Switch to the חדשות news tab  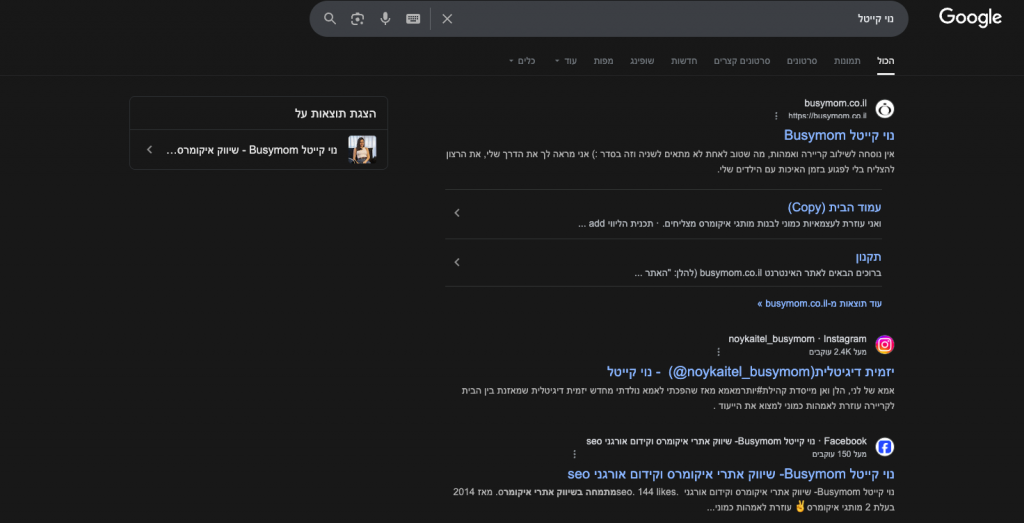[x=684, y=61]
